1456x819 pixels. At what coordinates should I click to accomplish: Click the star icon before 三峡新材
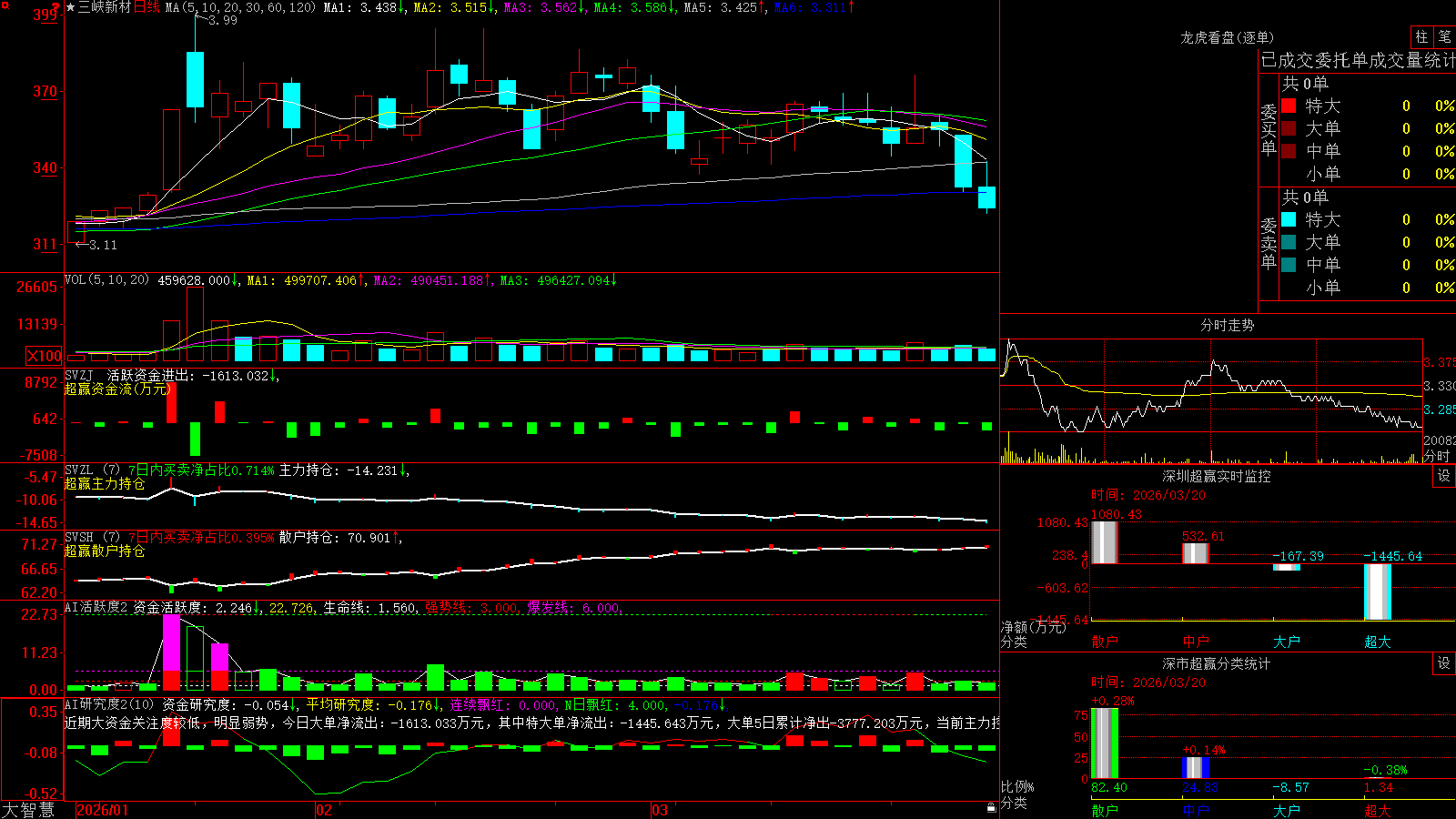[70, 7]
